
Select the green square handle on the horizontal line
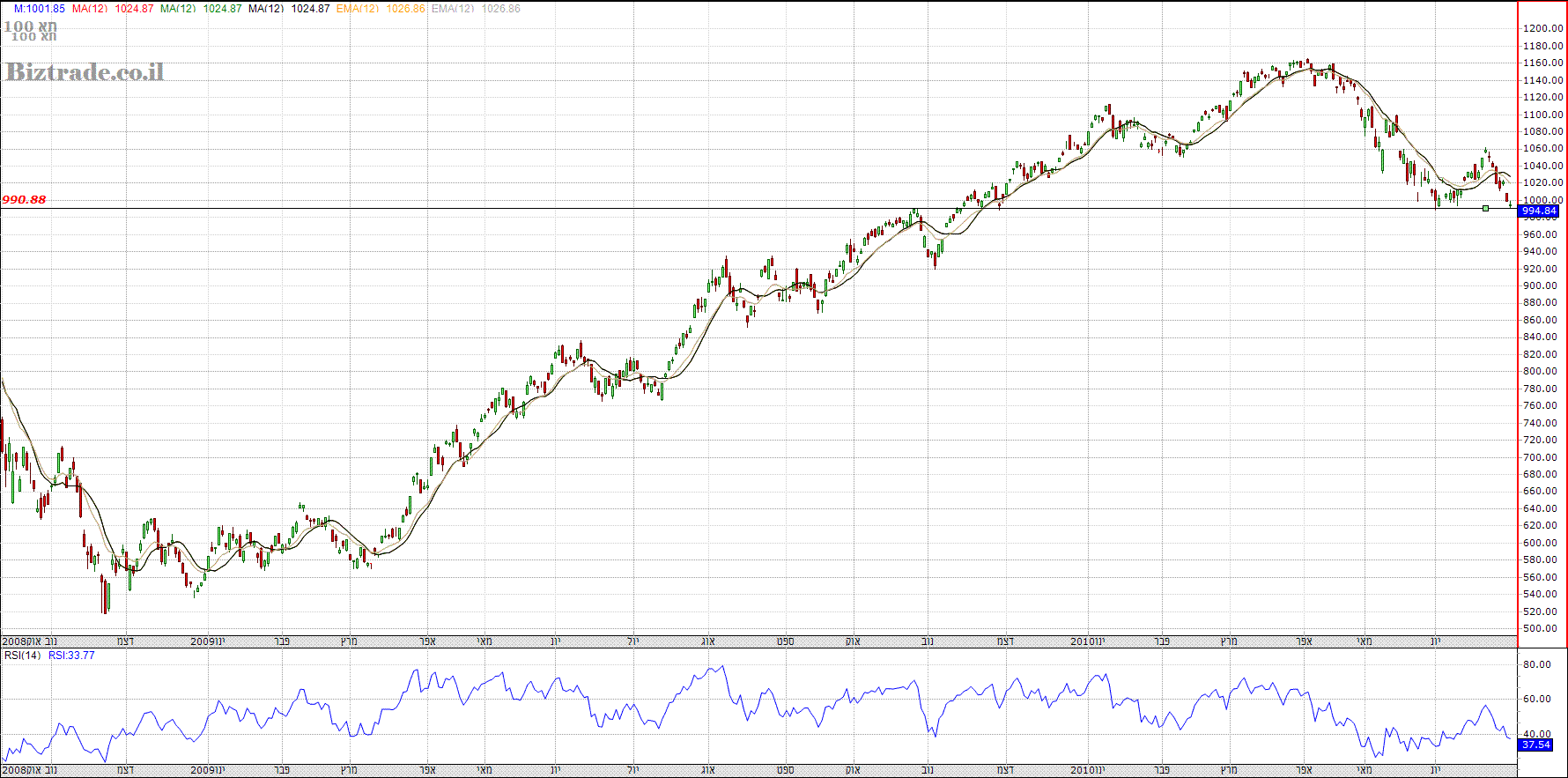coord(1485,208)
